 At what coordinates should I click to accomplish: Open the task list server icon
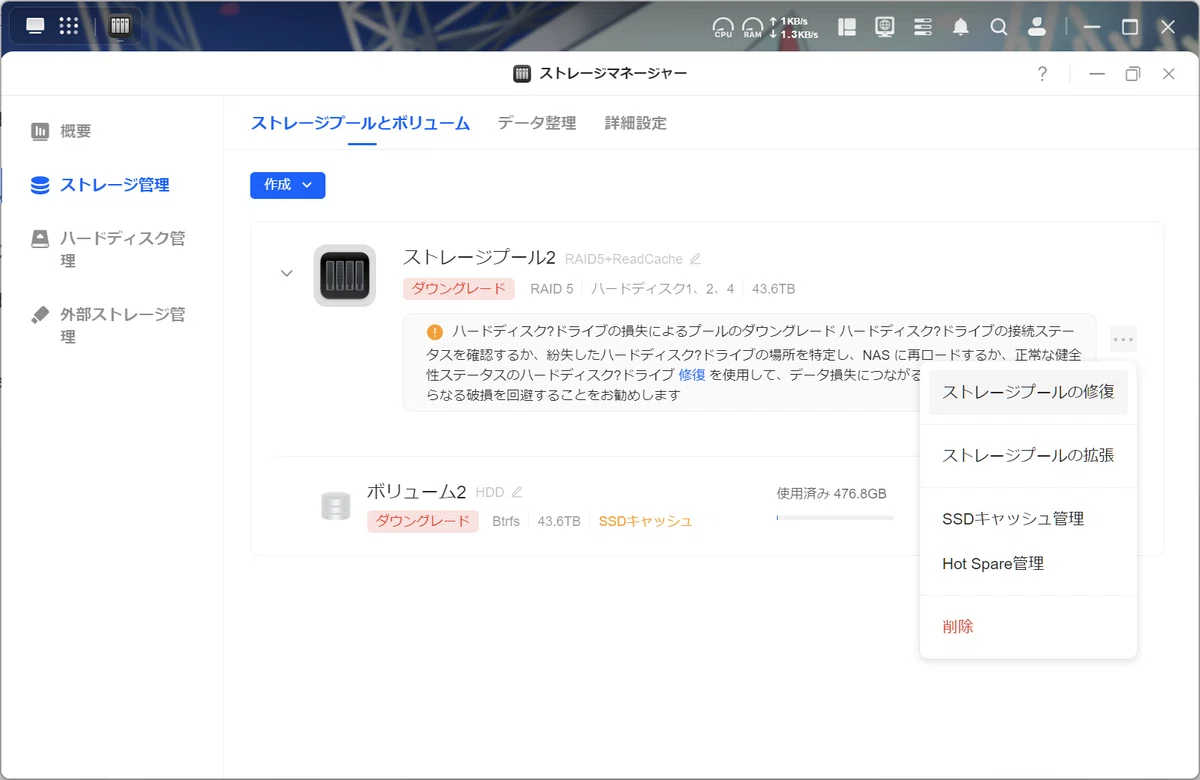click(923, 27)
